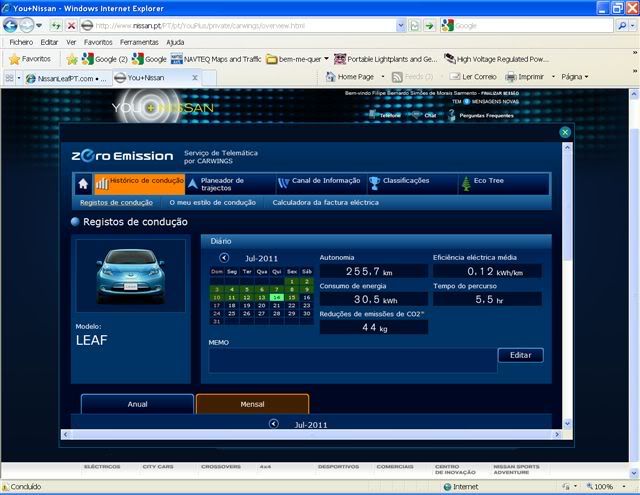Click the Telefone contact icon
Viewport: 640px width, 495px height.
click(x=372, y=114)
